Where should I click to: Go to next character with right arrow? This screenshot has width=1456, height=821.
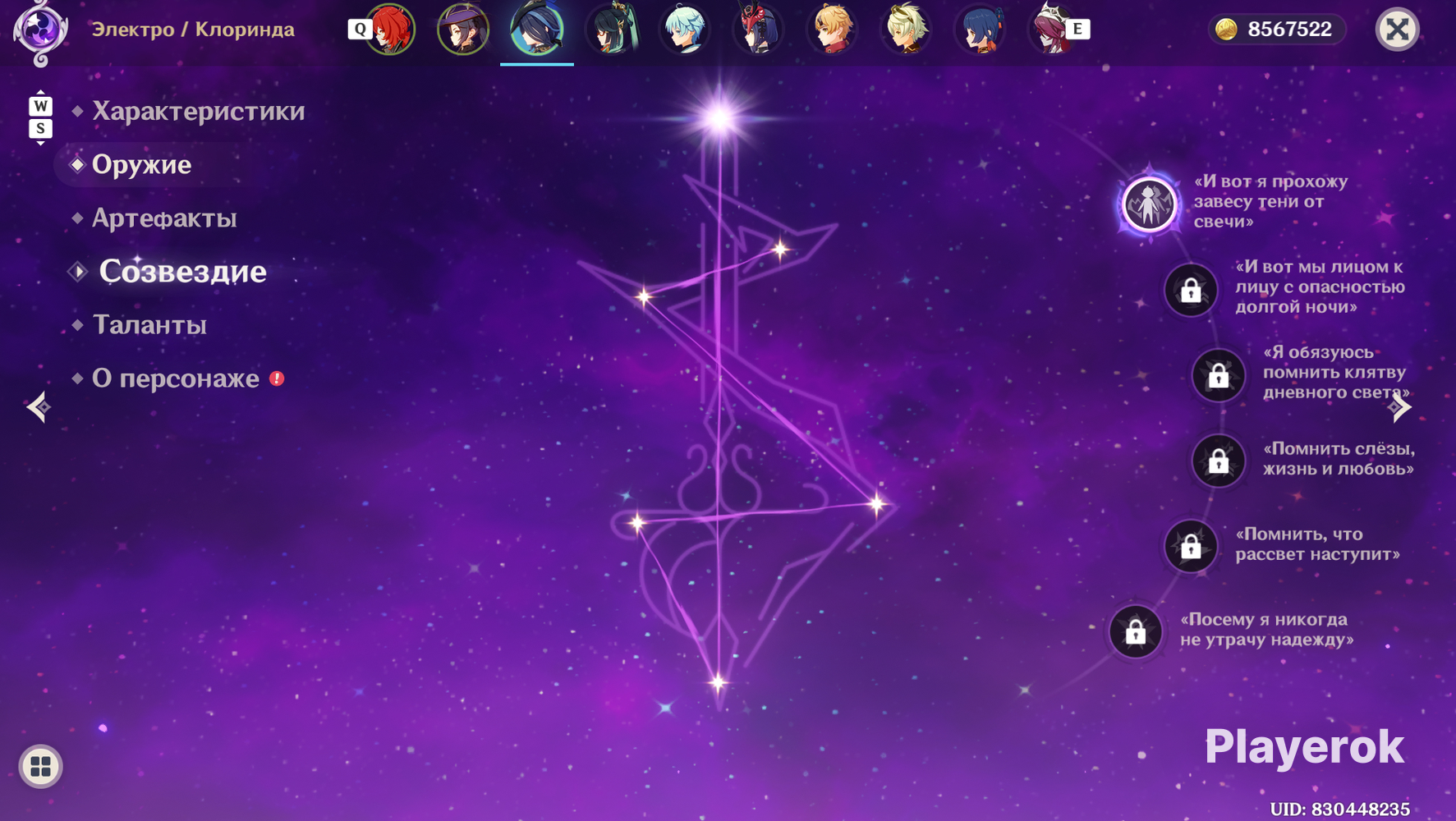1399,407
